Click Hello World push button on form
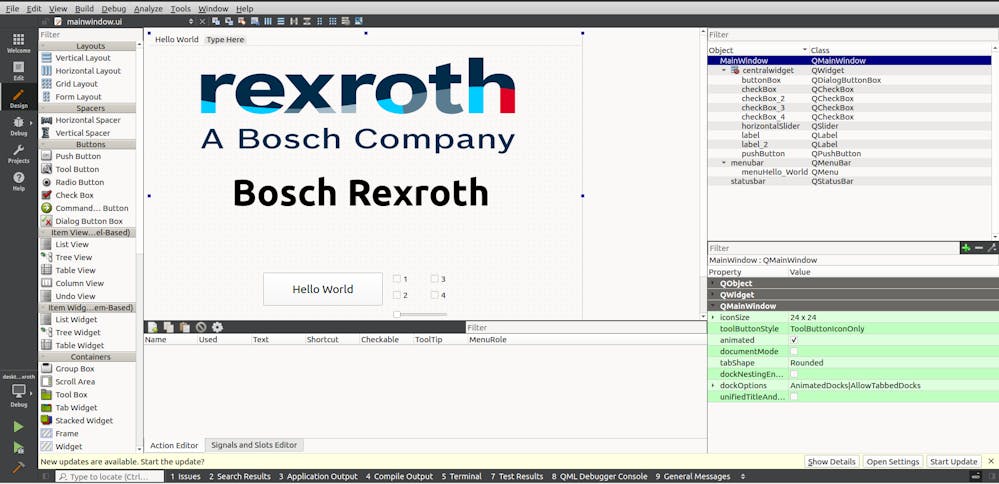Screen dimensions: 999x484 pos(323,289)
